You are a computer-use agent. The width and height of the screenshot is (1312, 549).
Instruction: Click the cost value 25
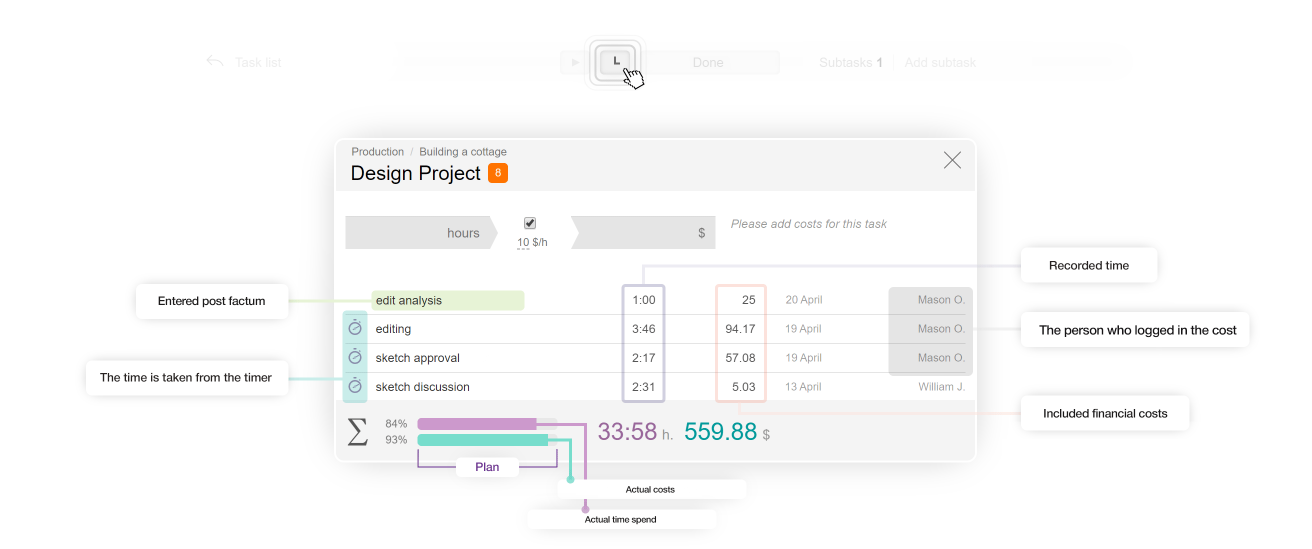748,300
